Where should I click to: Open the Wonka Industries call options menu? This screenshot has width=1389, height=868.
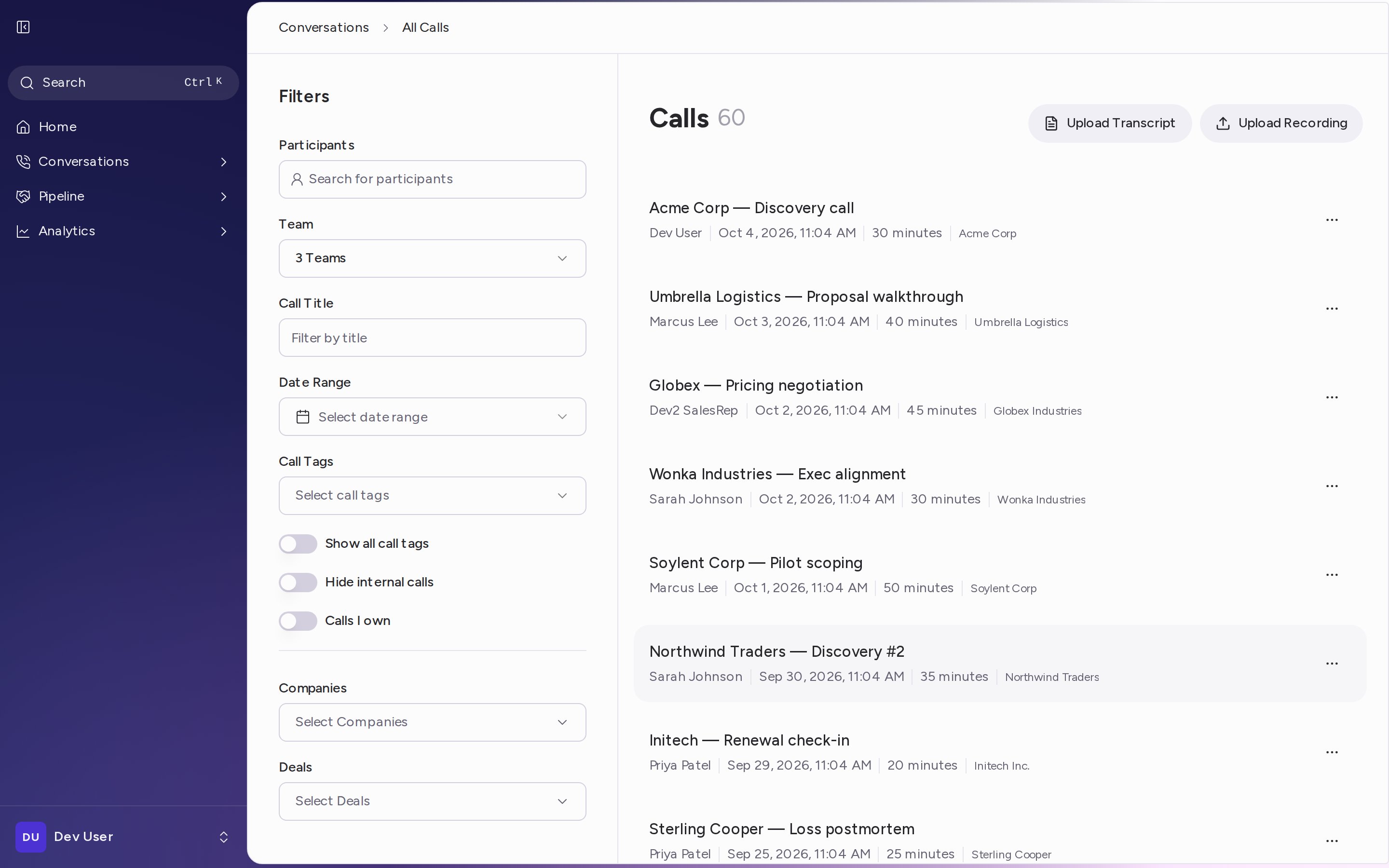1332,486
